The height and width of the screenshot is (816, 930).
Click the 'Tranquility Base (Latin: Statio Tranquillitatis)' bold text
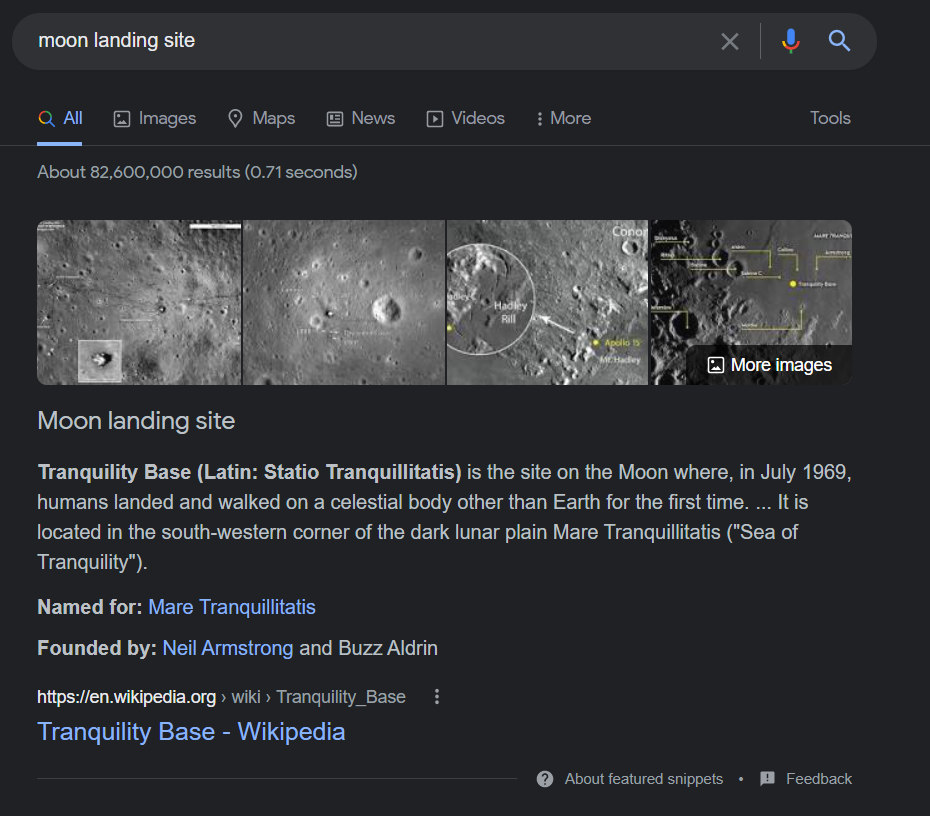pos(250,472)
